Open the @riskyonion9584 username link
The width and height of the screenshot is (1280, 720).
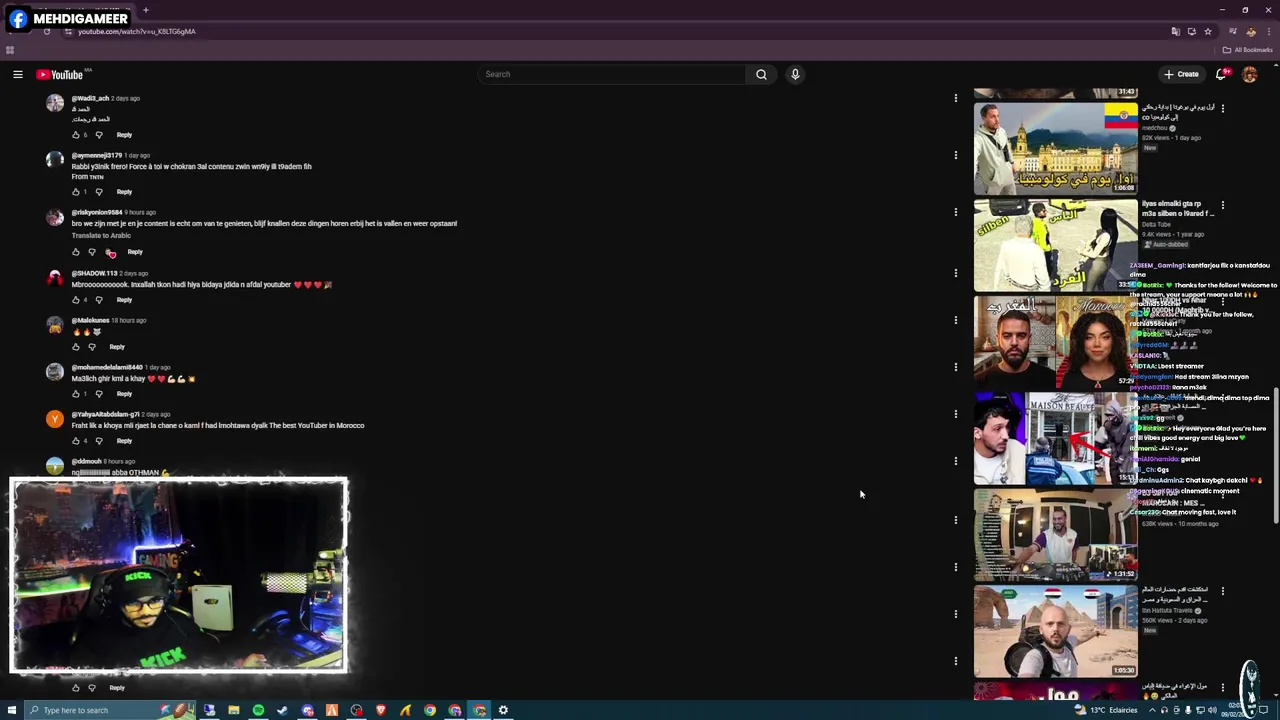(x=97, y=212)
